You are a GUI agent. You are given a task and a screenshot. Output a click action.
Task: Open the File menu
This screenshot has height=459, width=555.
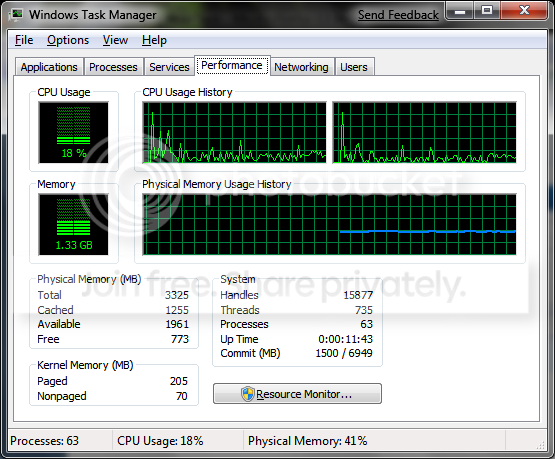coord(24,40)
